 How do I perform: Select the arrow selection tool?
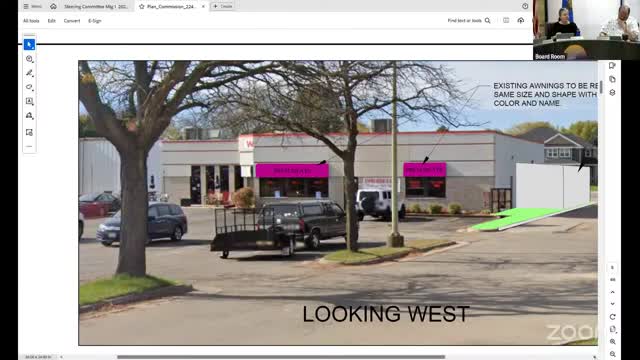click(x=29, y=44)
